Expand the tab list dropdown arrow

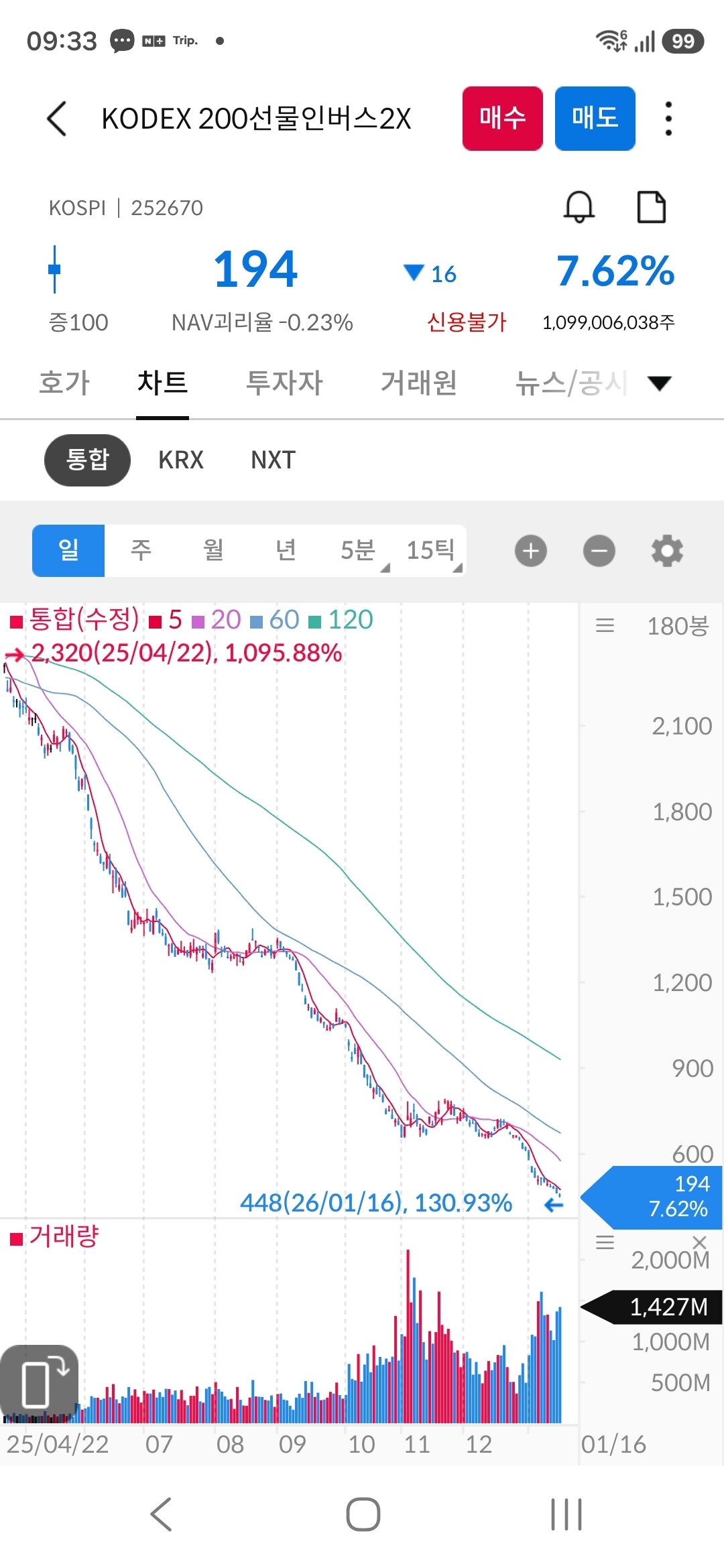coord(660,383)
